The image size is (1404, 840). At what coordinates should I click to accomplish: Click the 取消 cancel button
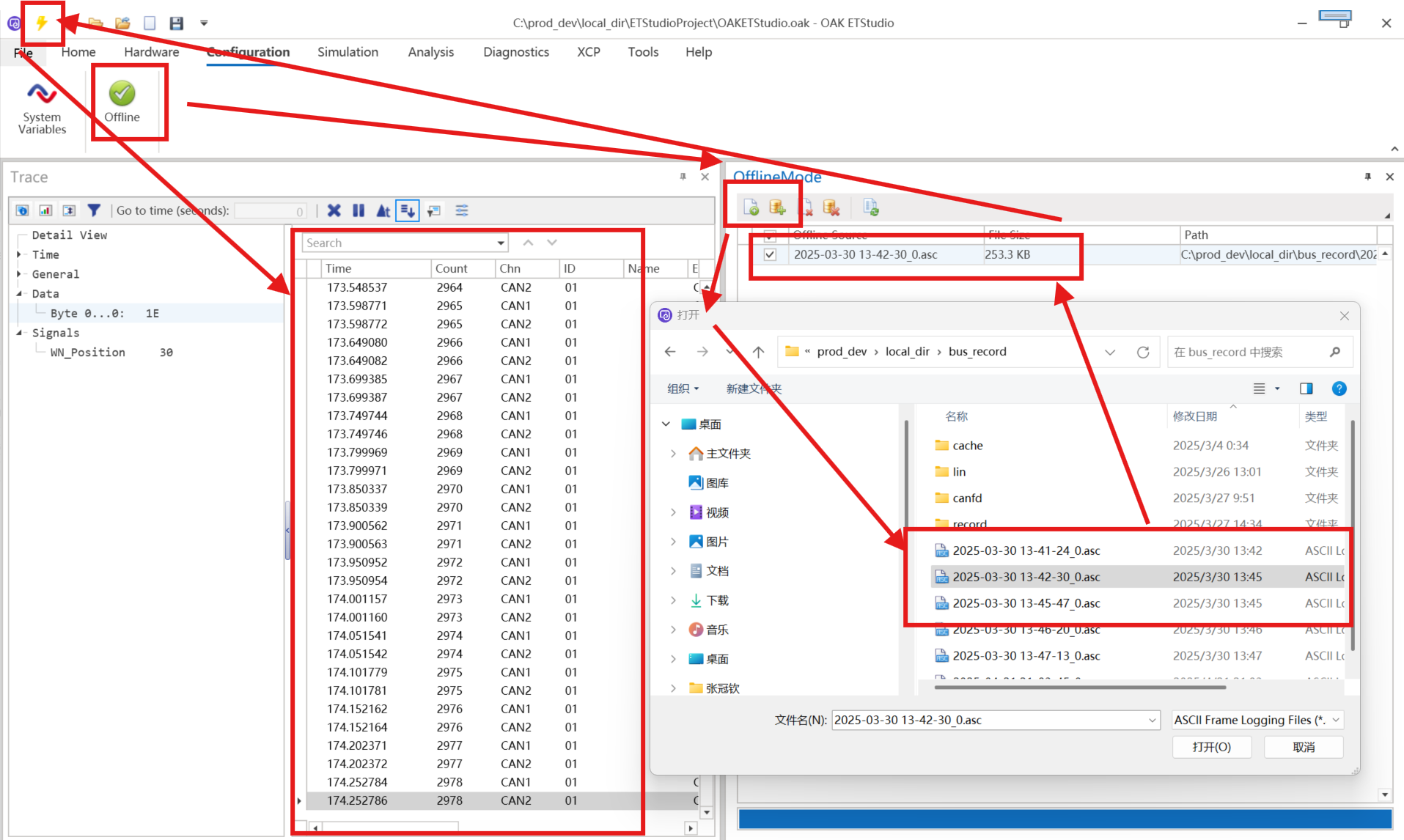1303,747
